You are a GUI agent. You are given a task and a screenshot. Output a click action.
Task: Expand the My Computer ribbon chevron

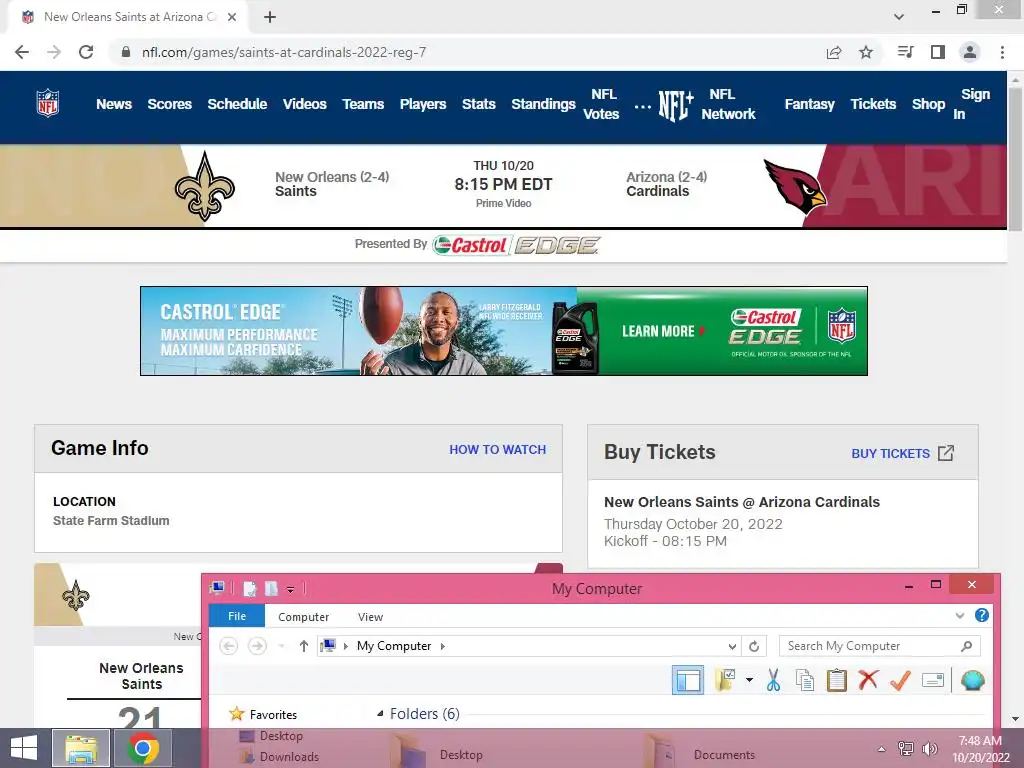tap(959, 615)
